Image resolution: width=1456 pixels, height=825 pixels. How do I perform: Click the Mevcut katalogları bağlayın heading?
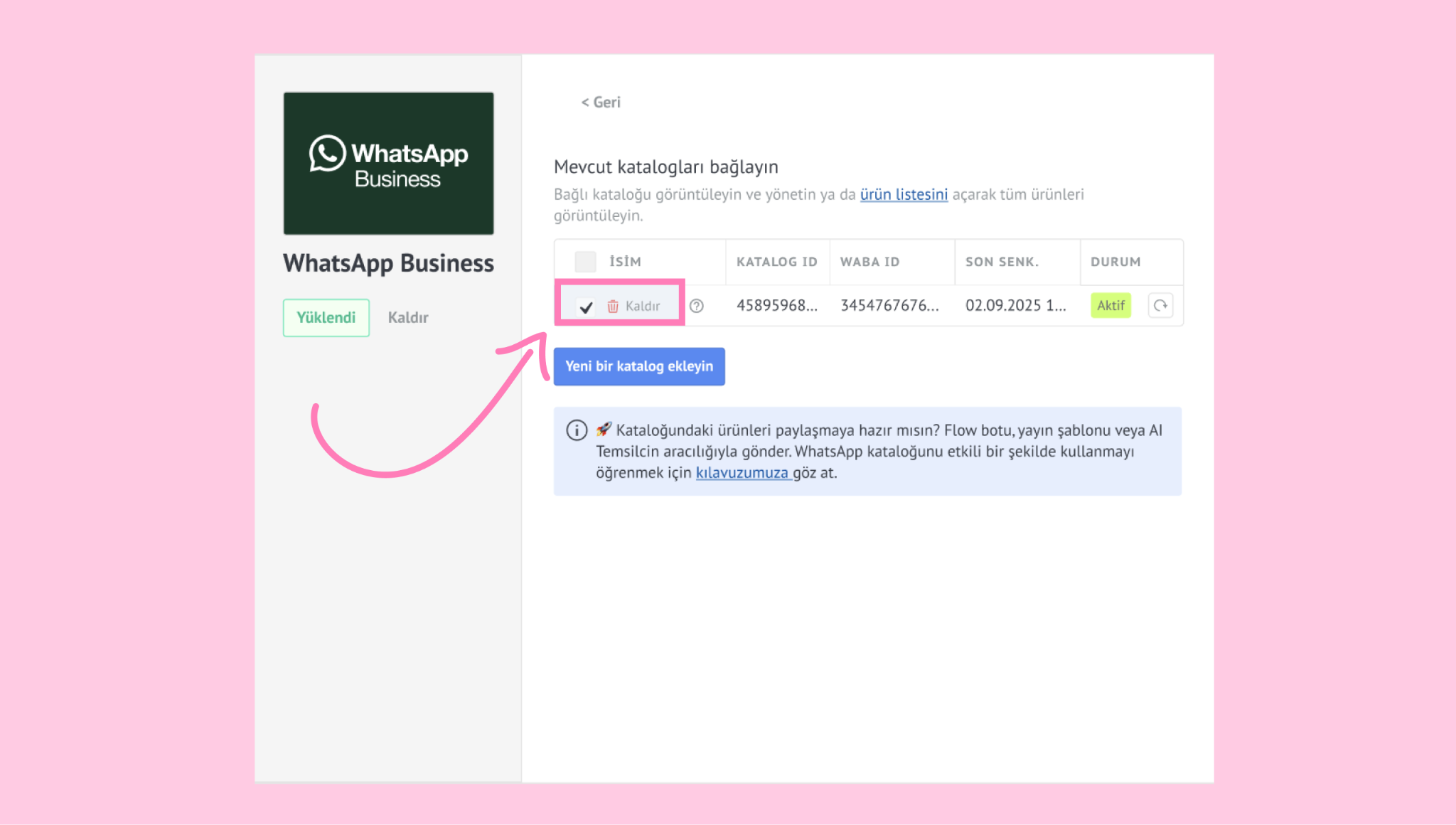click(666, 167)
